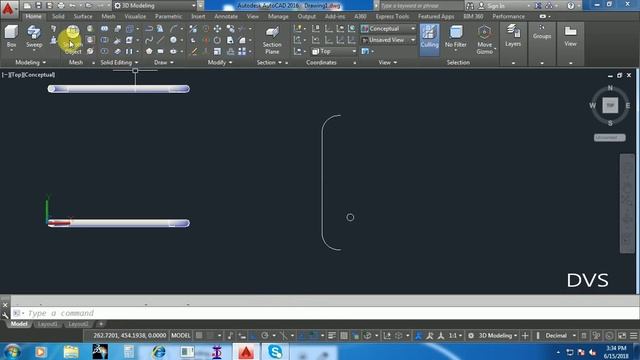Viewport: 640px width, 360px height.
Task: Open the Decimal units dropdown
Action: pos(560,336)
